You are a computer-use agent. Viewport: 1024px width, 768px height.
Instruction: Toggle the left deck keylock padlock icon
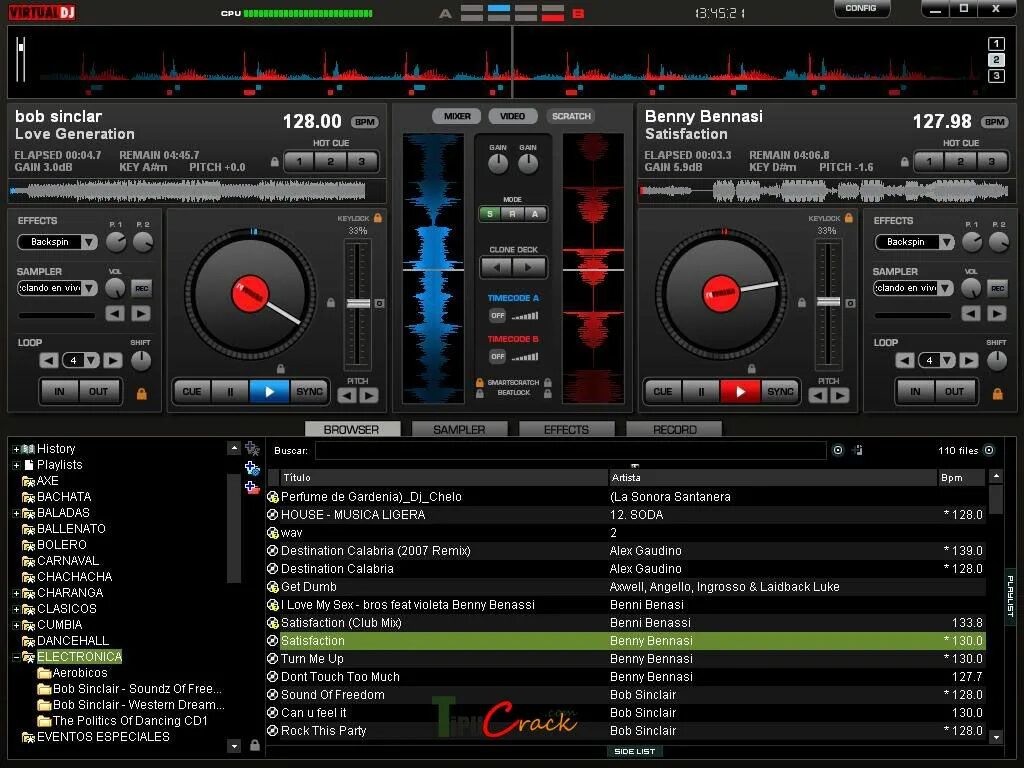[377, 218]
